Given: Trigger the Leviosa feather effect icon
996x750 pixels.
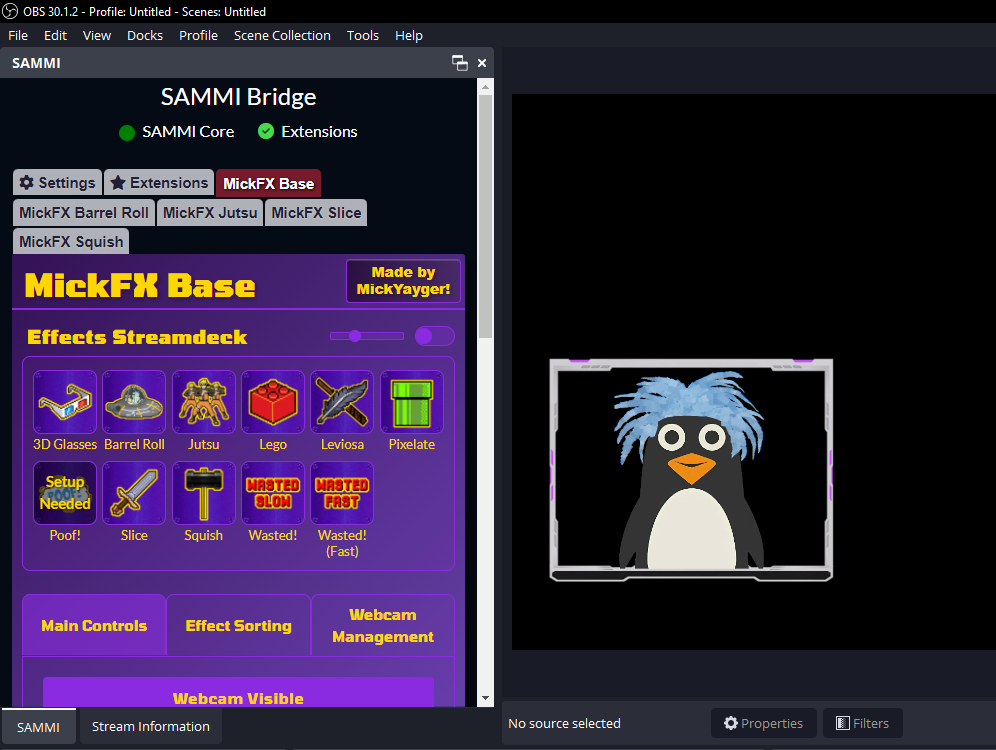Looking at the screenshot, I should [342, 402].
